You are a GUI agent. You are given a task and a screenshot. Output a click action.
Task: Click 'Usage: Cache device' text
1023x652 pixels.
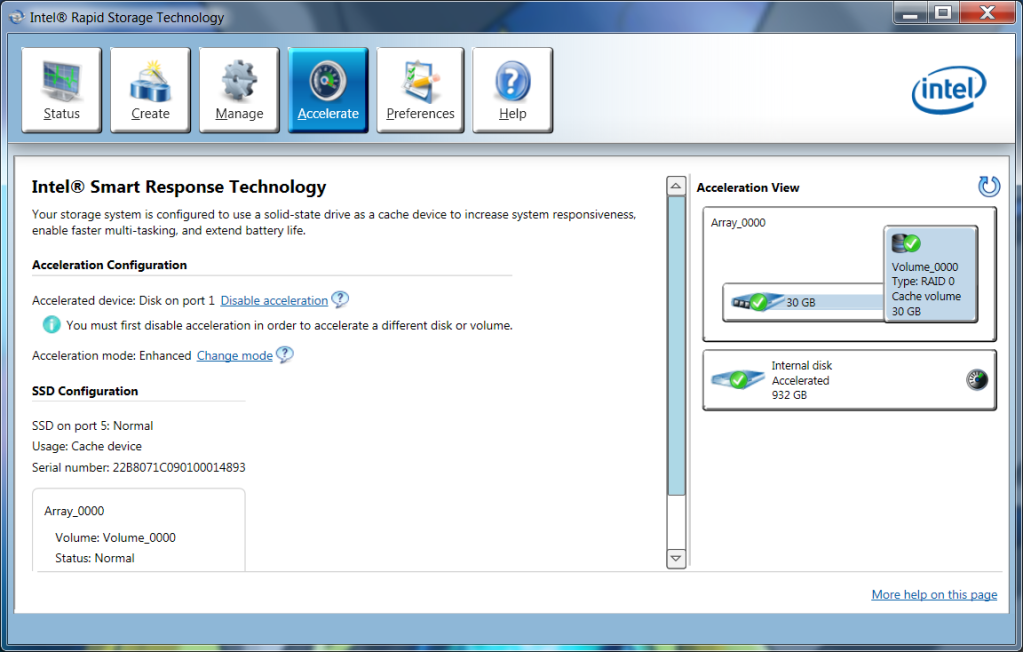click(87, 446)
